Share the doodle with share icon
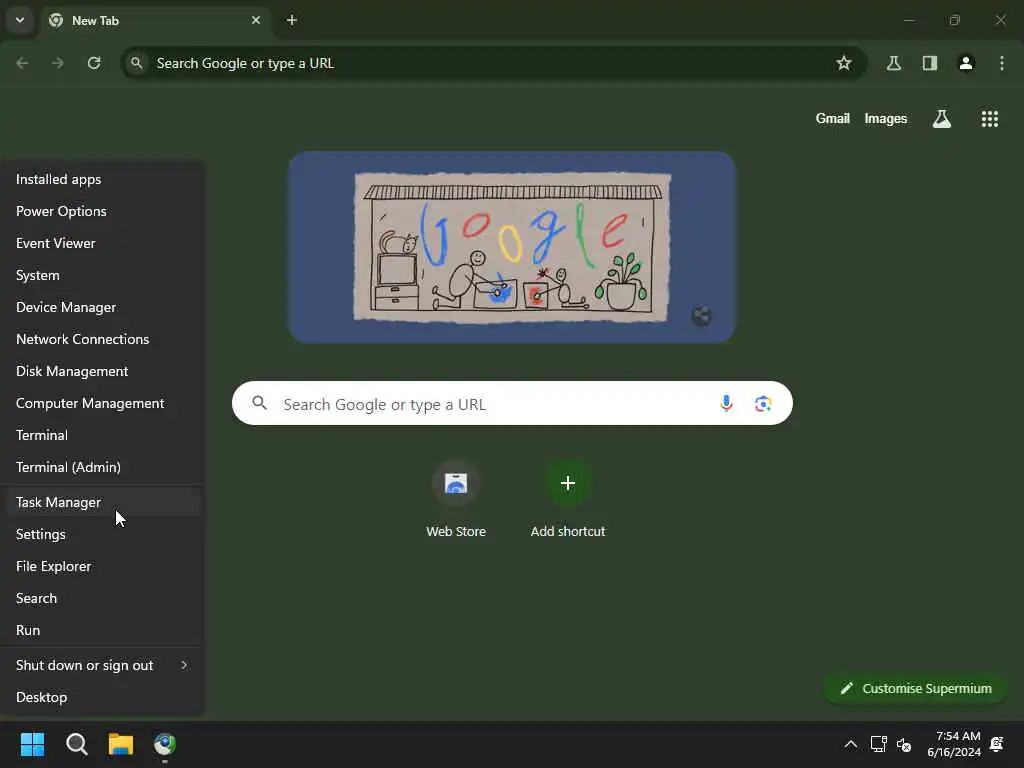 tap(701, 316)
